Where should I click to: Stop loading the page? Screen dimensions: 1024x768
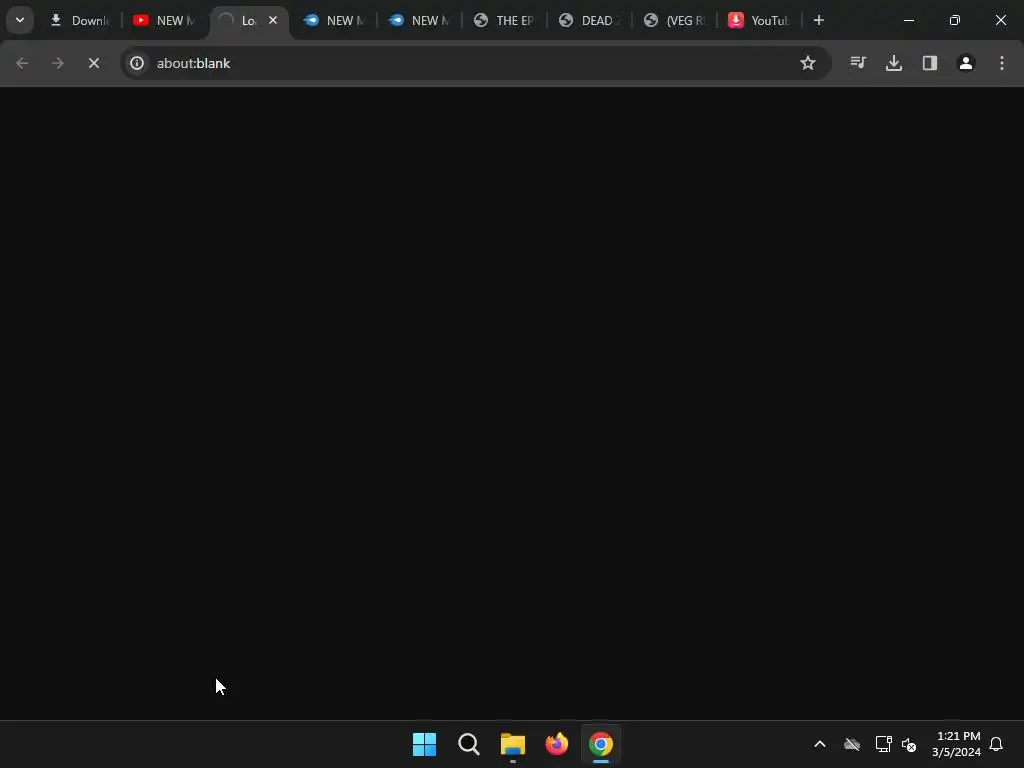click(93, 63)
